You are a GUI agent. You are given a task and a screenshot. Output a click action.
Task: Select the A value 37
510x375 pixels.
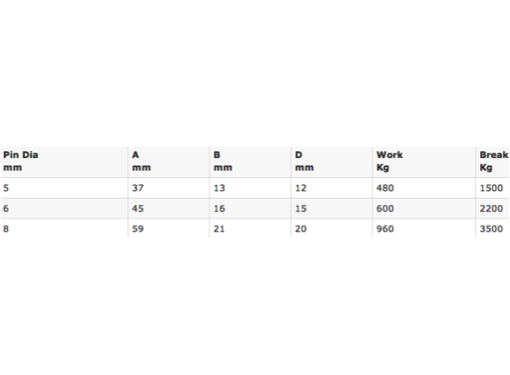[138, 188]
